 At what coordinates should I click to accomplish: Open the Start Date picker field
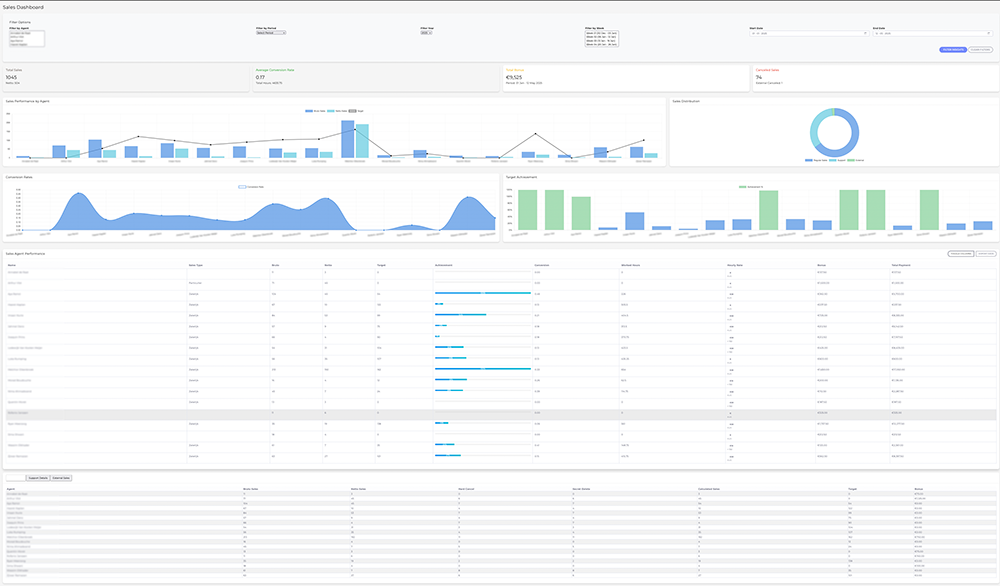(x=808, y=33)
